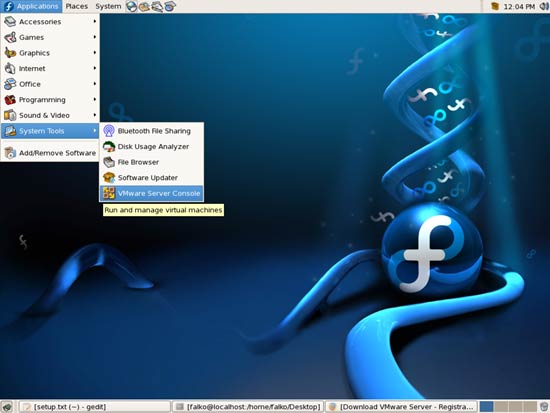Click the Sound & Video label
This screenshot has width=550, height=413.
tap(44, 115)
